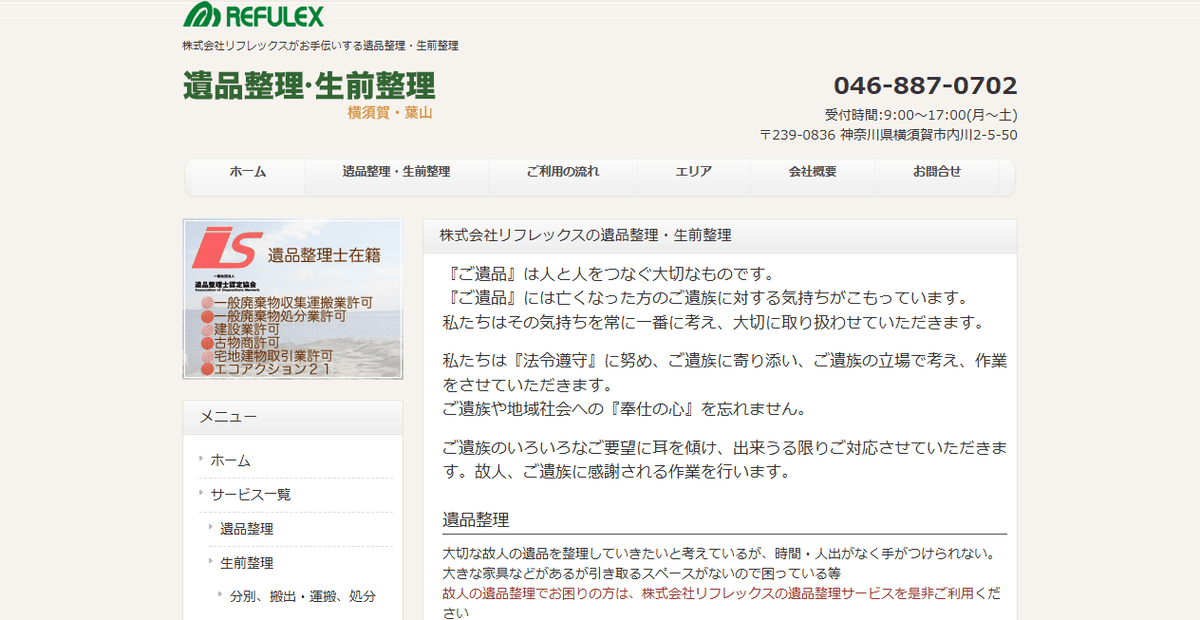1200x620 pixels.
Task: Switch to the ご利用の流れ tab
Action: (562, 171)
